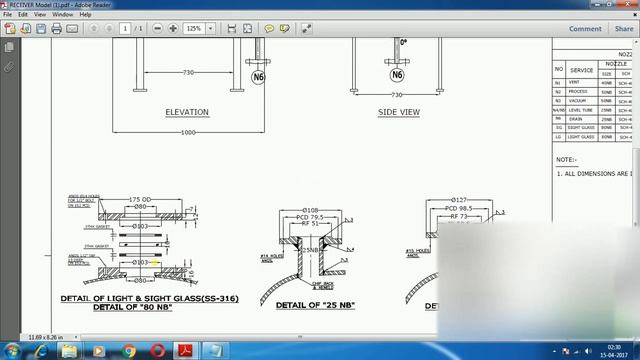
Task: Switch to read mode icon
Action: 307,29
